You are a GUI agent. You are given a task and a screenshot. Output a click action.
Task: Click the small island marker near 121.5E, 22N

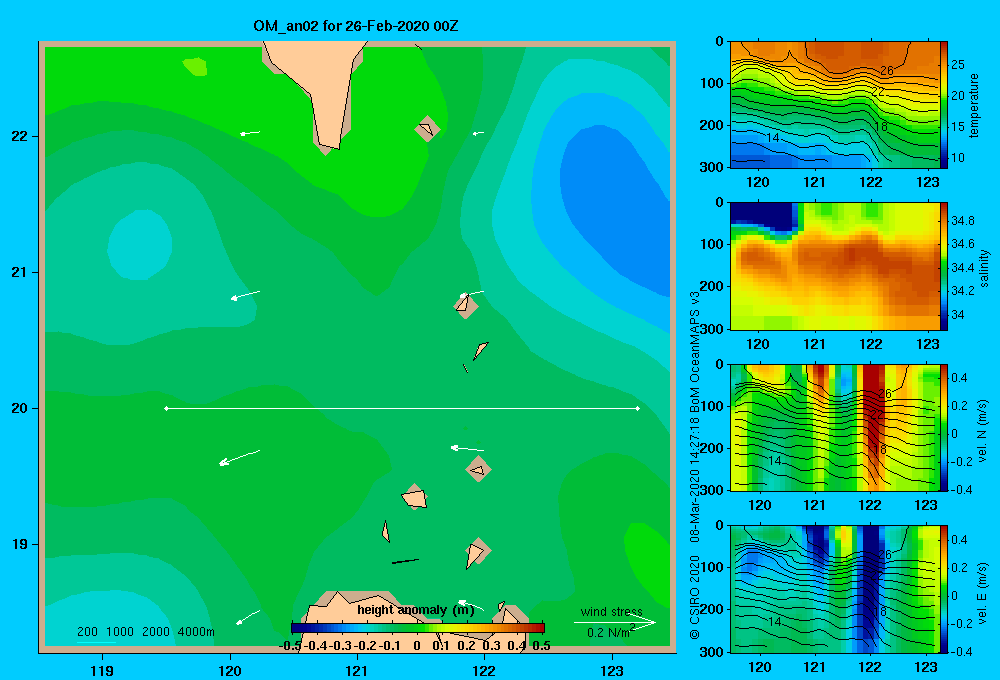pyautogui.click(x=427, y=129)
